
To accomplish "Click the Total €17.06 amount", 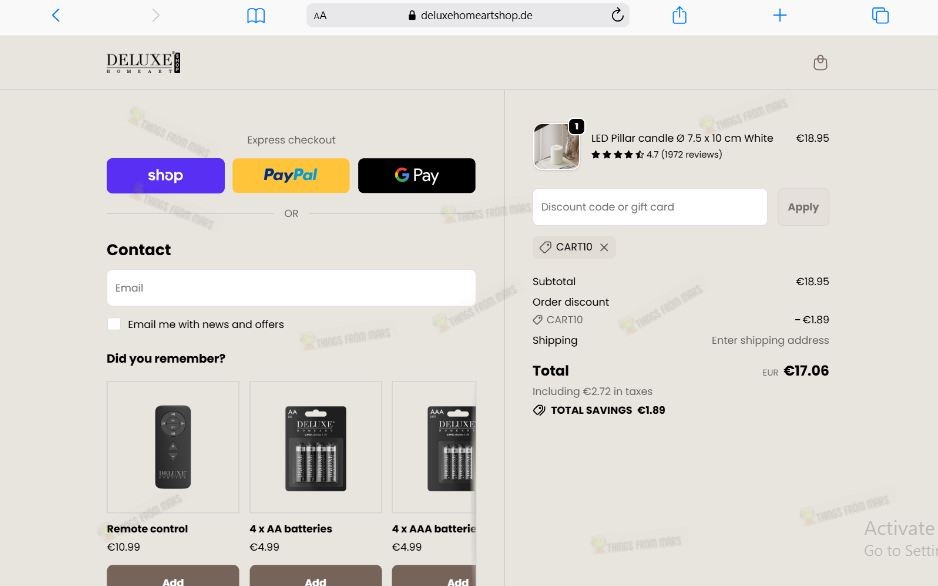I will (806, 371).
